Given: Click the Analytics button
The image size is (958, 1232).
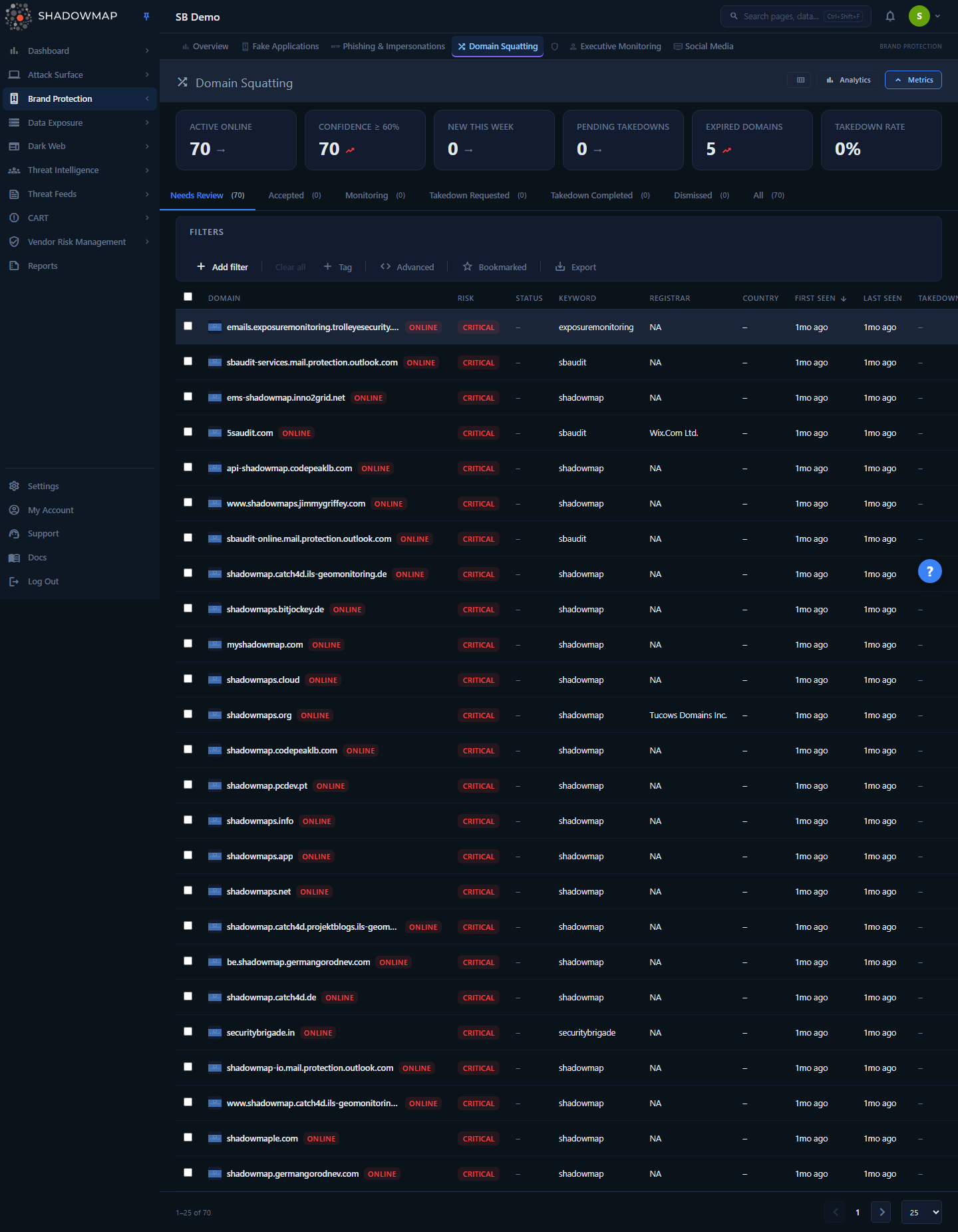Looking at the screenshot, I should pyautogui.click(x=848, y=80).
